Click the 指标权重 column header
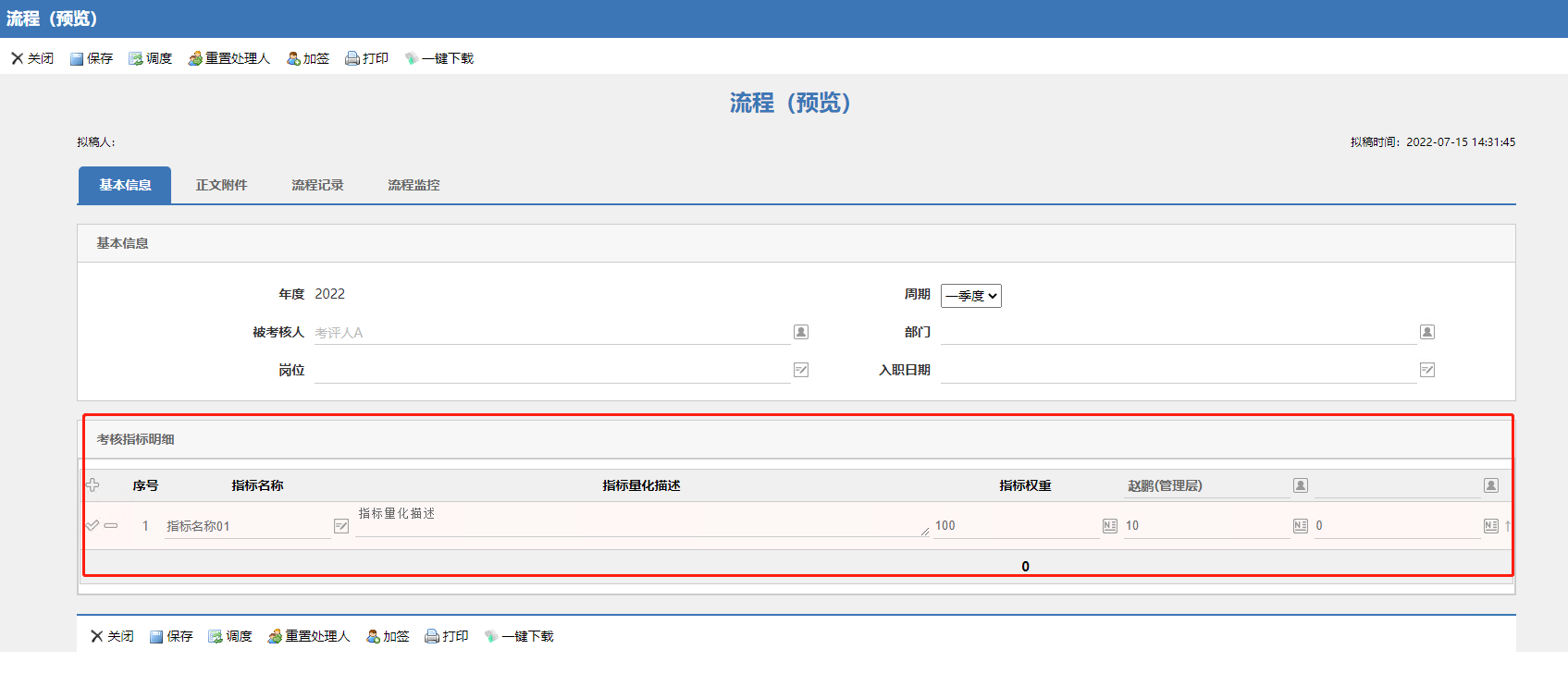 [1025, 485]
